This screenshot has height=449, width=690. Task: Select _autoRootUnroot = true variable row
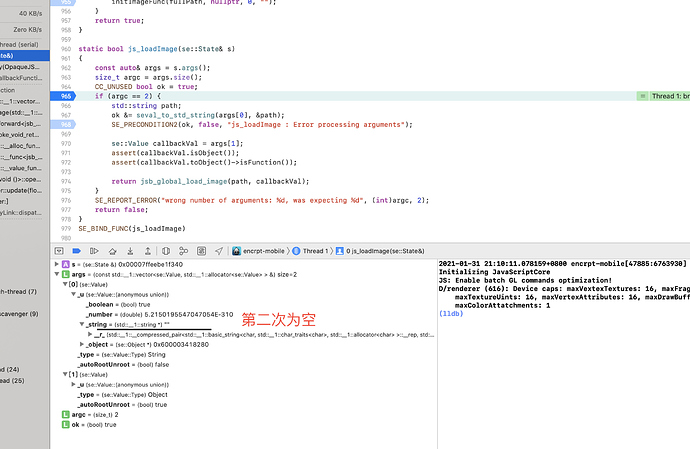tap(122, 405)
